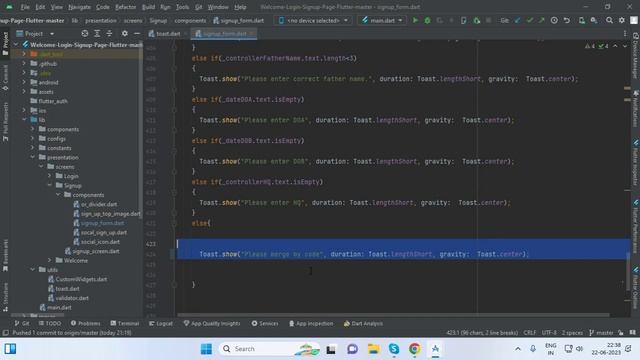Open the Commit tool window on the left strip
The height and width of the screenshot is (360, 640).
pyautogui.click(x=5, y=78)
